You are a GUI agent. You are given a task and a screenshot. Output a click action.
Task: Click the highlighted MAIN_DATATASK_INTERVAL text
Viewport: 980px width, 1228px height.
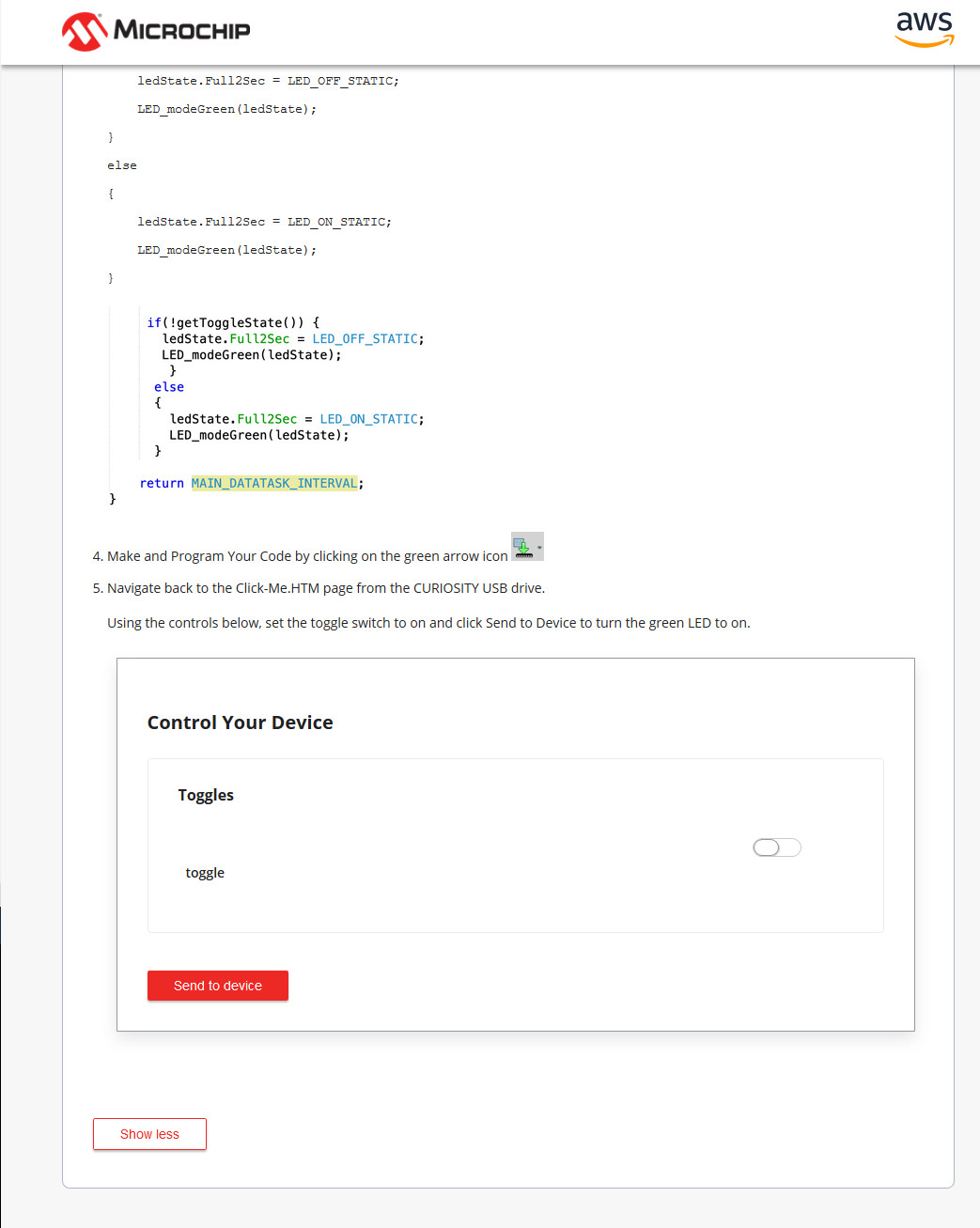274,483
